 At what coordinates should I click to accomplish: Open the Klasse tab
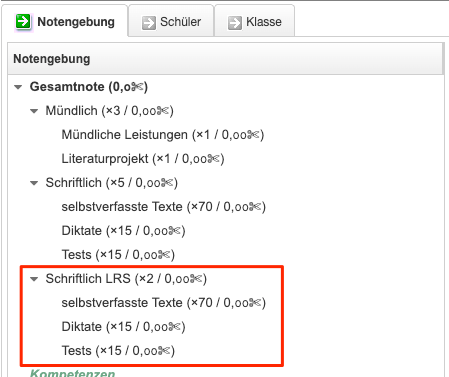pyautogui.click(x=255, y=21)
